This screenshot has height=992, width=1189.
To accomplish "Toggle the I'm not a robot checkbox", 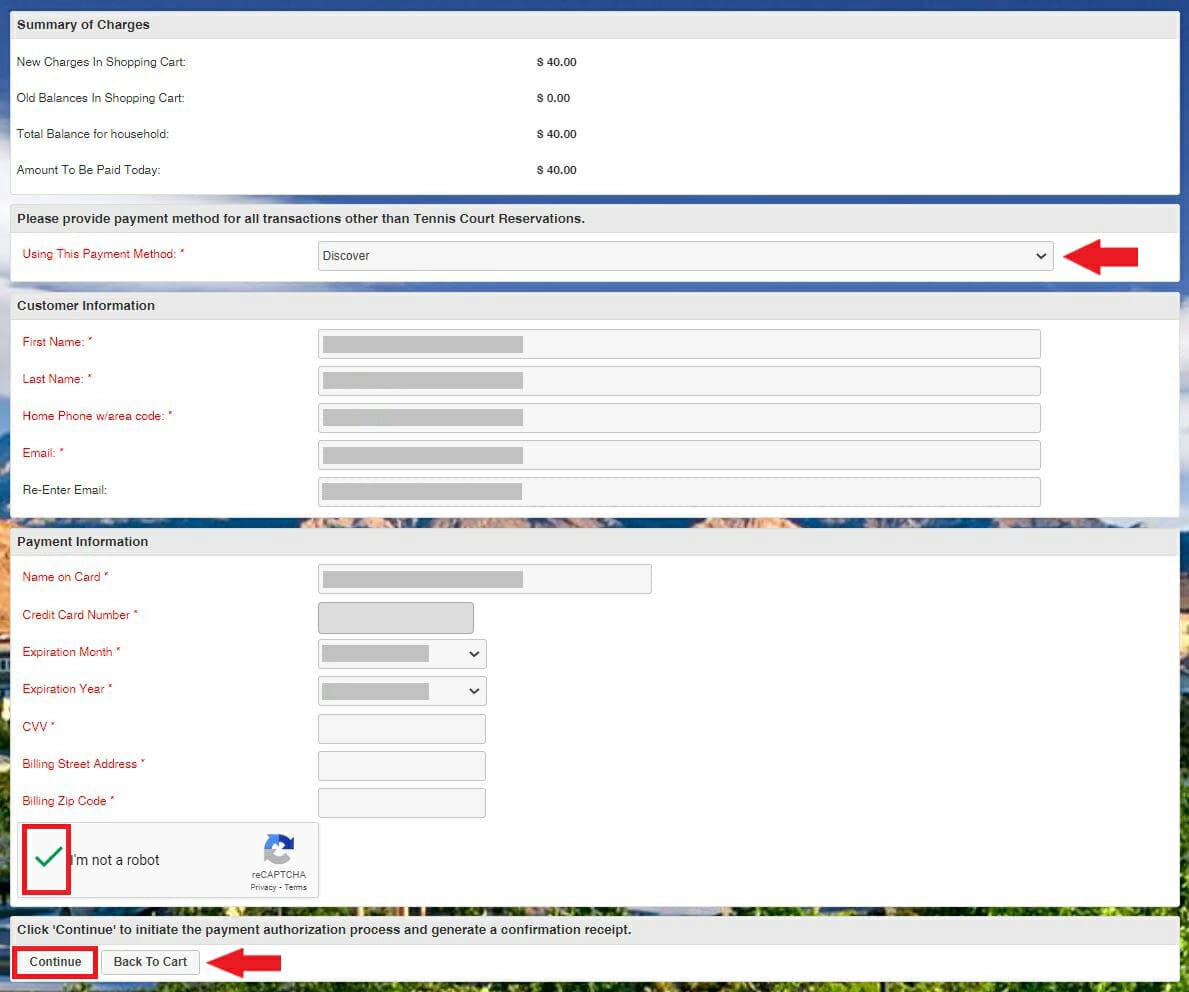I will [47, 859].
